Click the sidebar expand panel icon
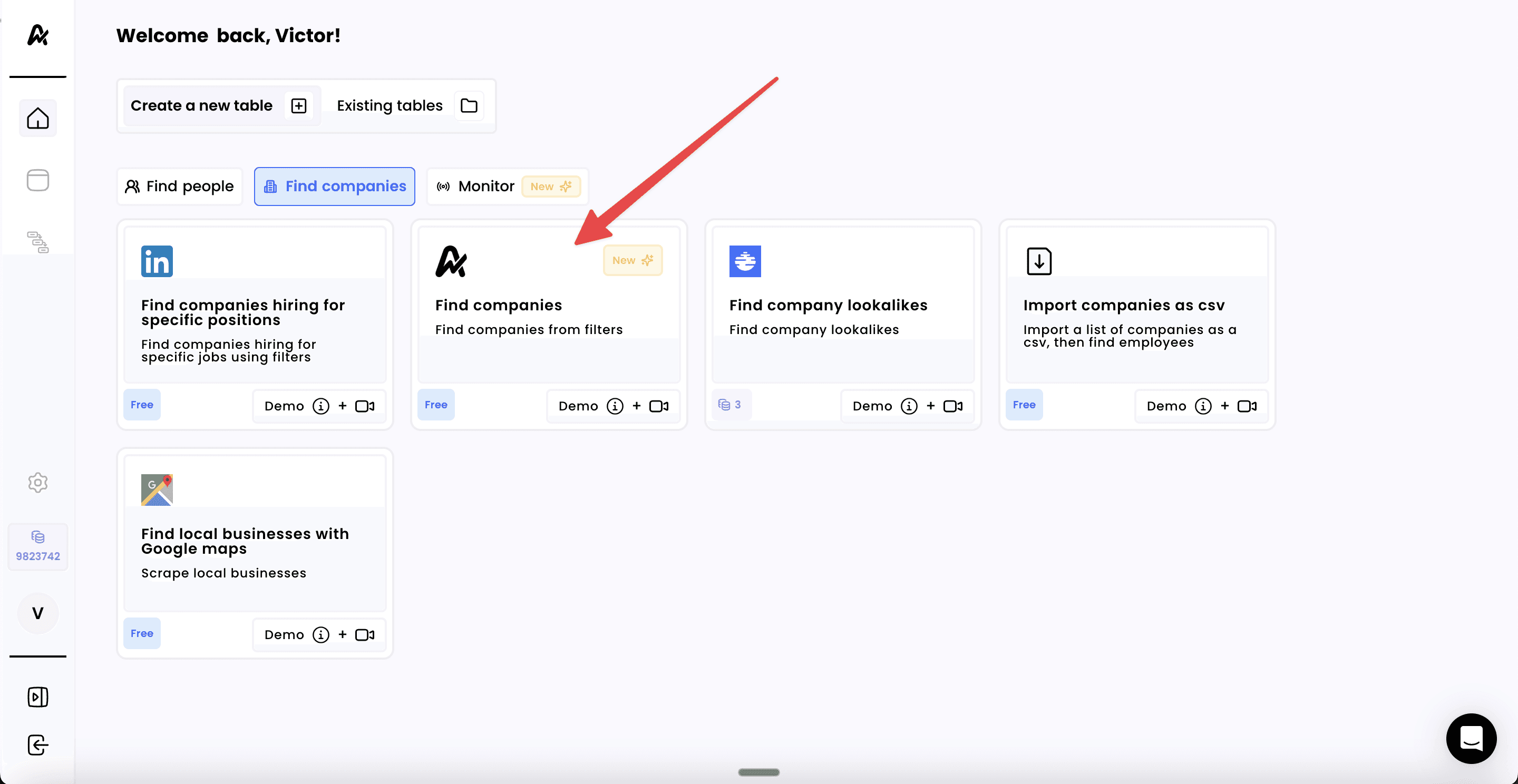Viewport: 1518px width, 784px height. click(x=38, y=697)
